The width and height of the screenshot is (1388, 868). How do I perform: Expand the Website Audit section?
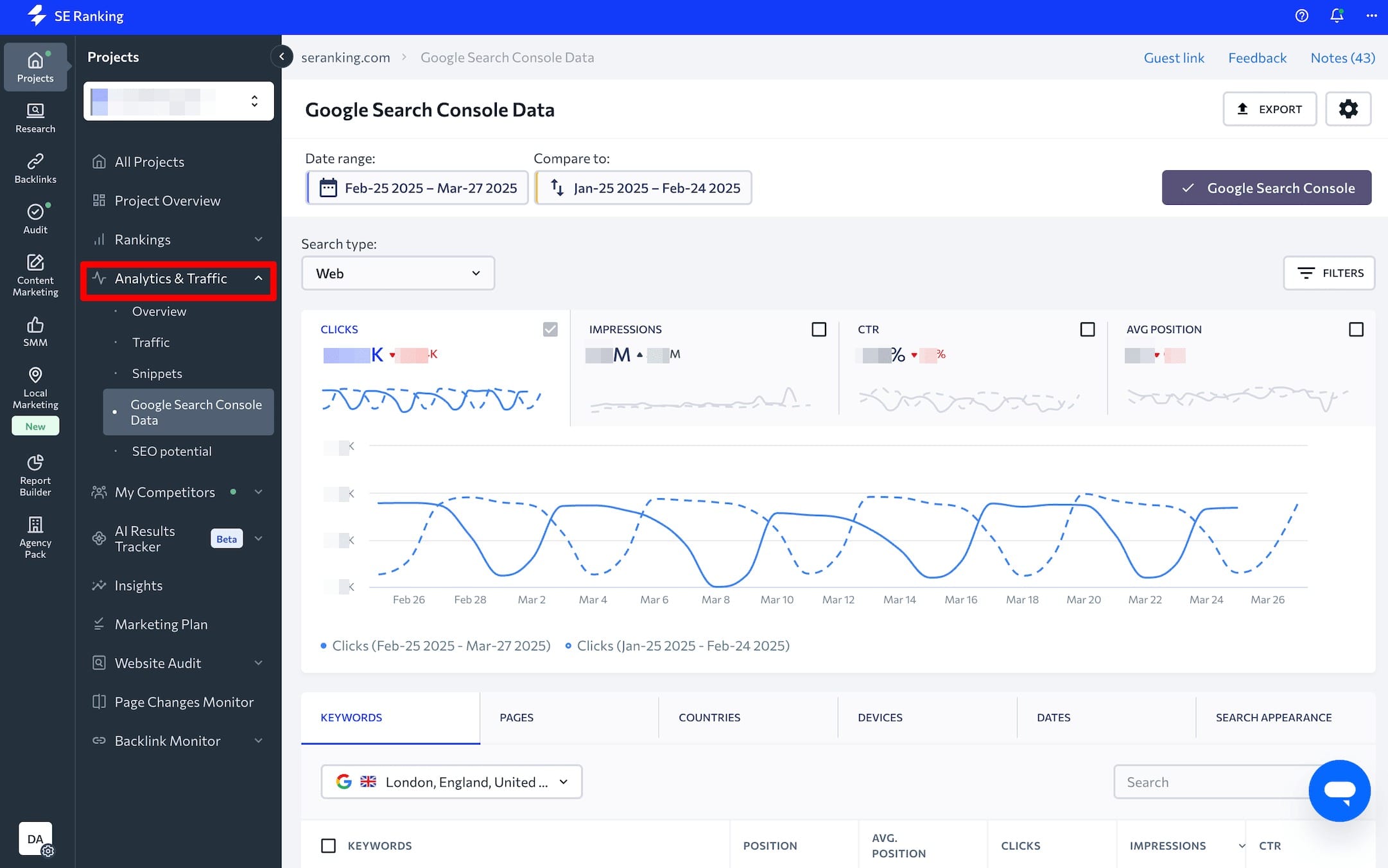[x=259, y=663]
